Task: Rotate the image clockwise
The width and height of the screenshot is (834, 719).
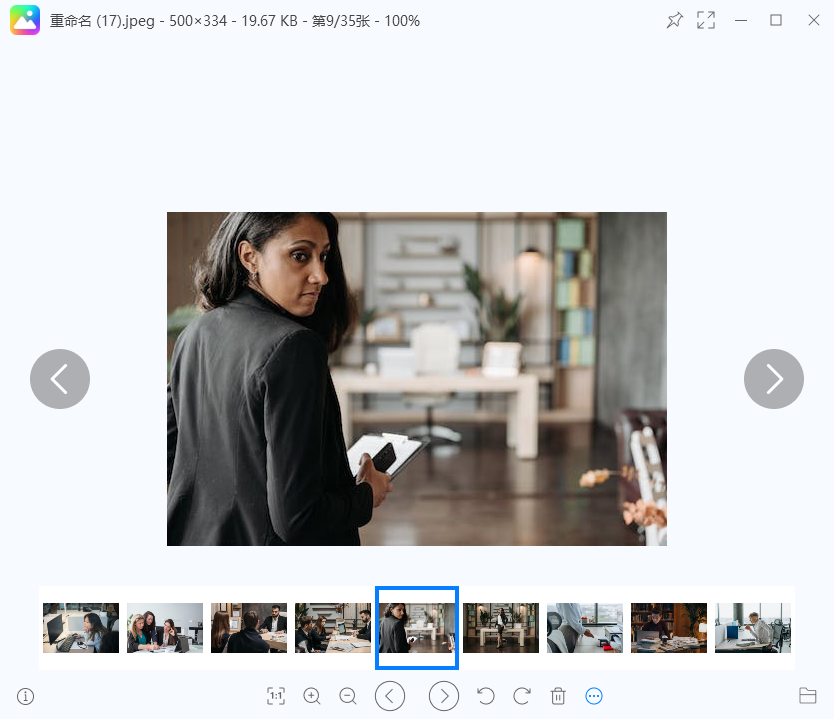Action: 522,696
